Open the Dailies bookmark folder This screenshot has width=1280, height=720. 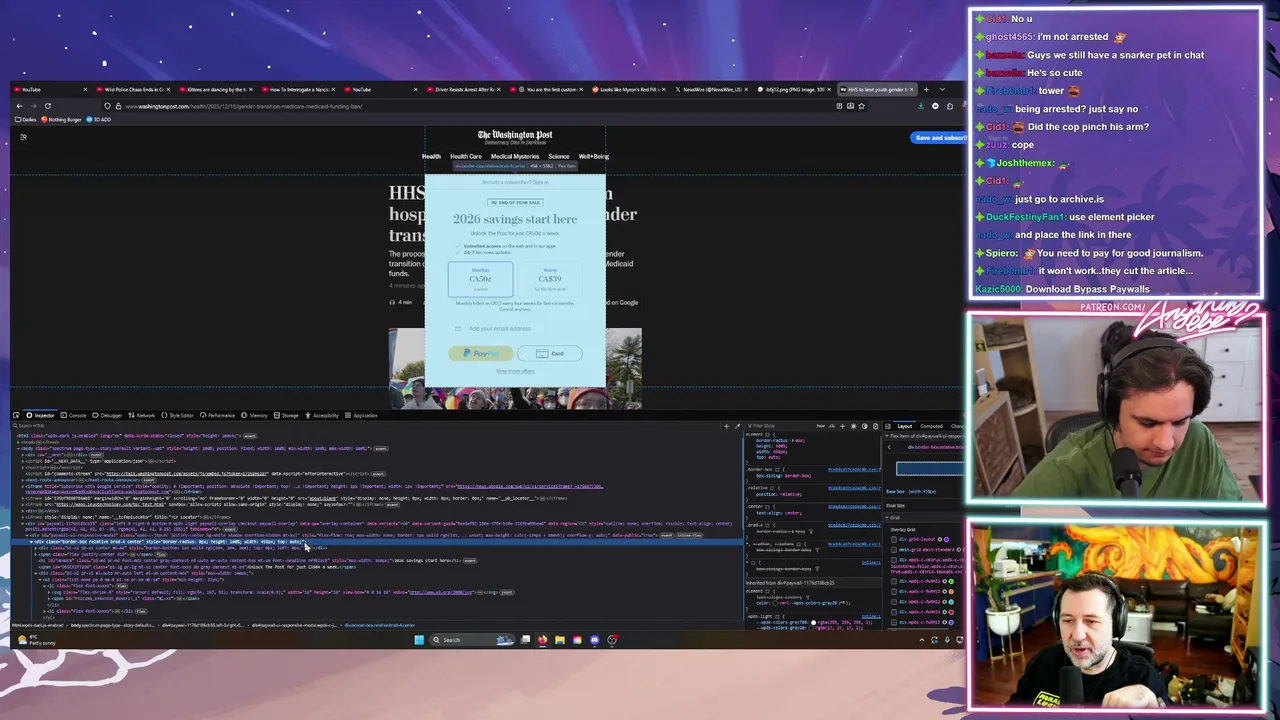(x=27, y=120)
